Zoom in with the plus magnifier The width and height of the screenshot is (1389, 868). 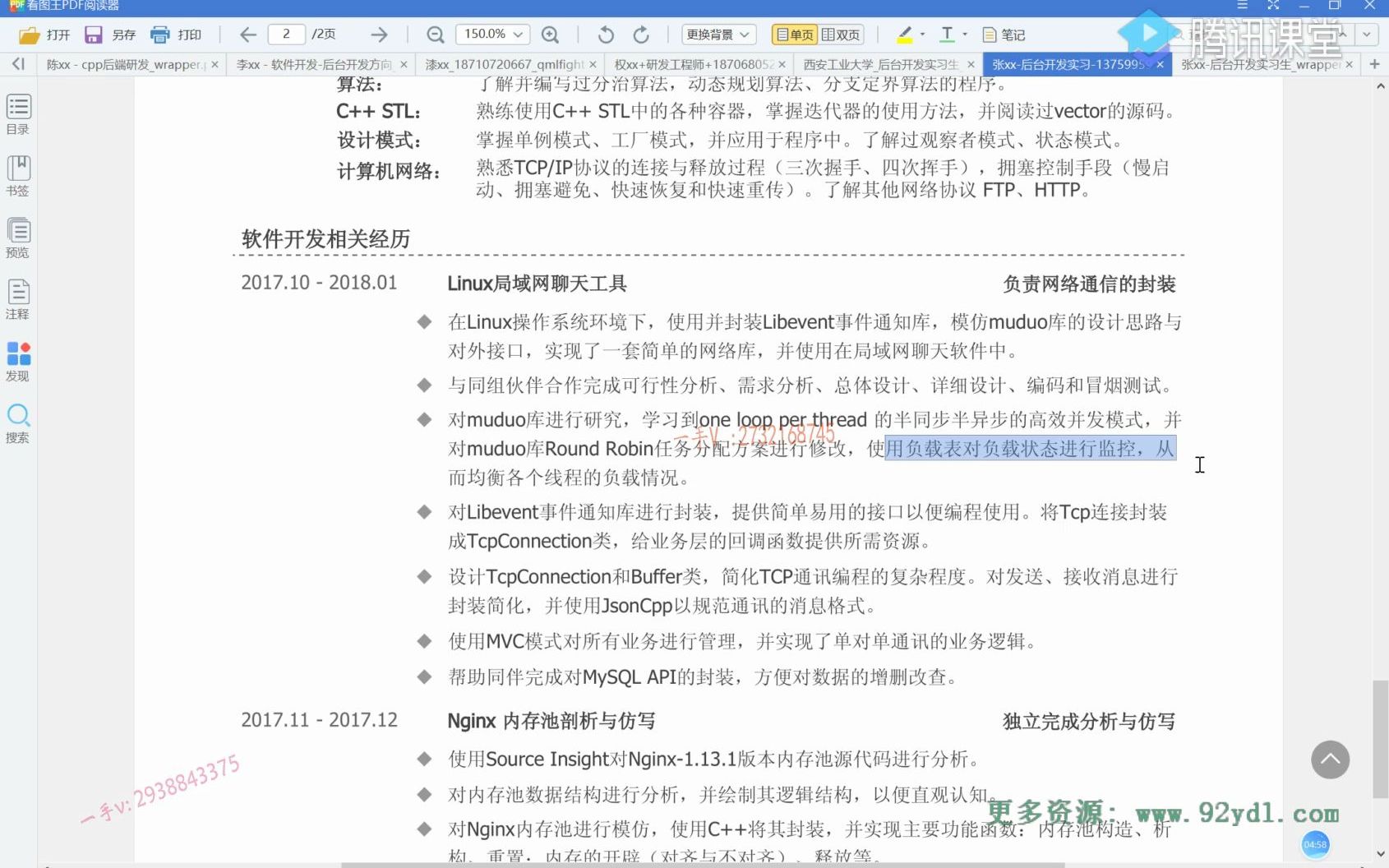tap(550, 35)
